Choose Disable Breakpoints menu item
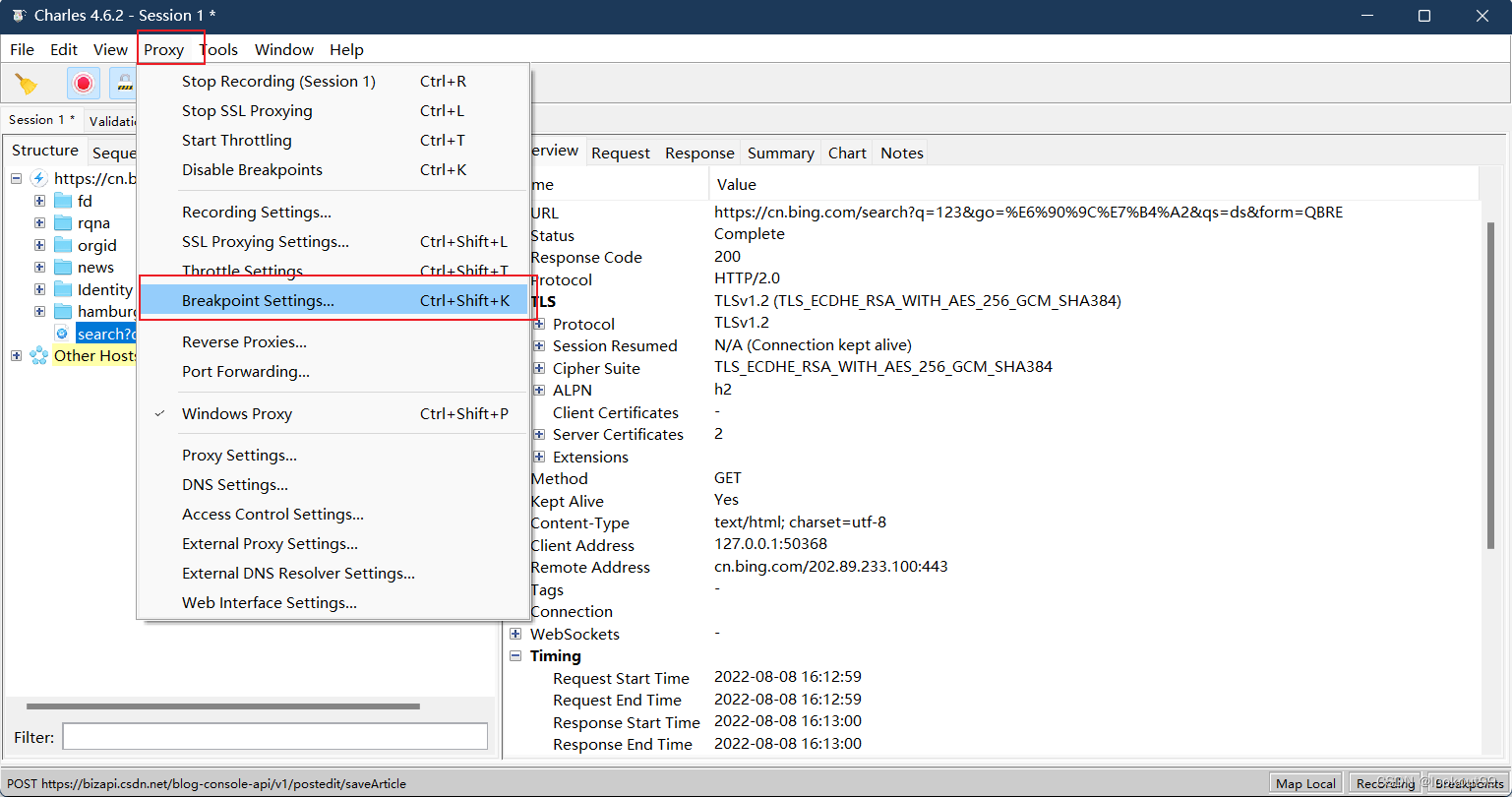The image size is (1512, 797). coord(333,170)
